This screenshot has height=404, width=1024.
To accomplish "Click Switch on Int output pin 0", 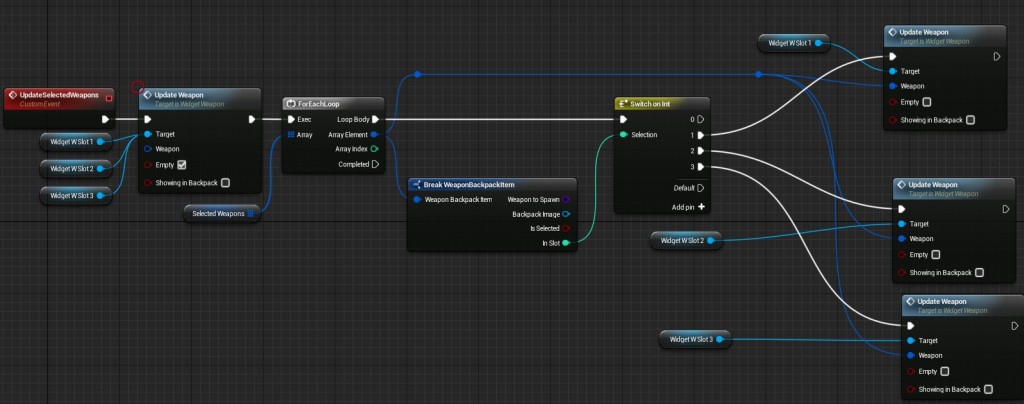I will click(701, 119).
